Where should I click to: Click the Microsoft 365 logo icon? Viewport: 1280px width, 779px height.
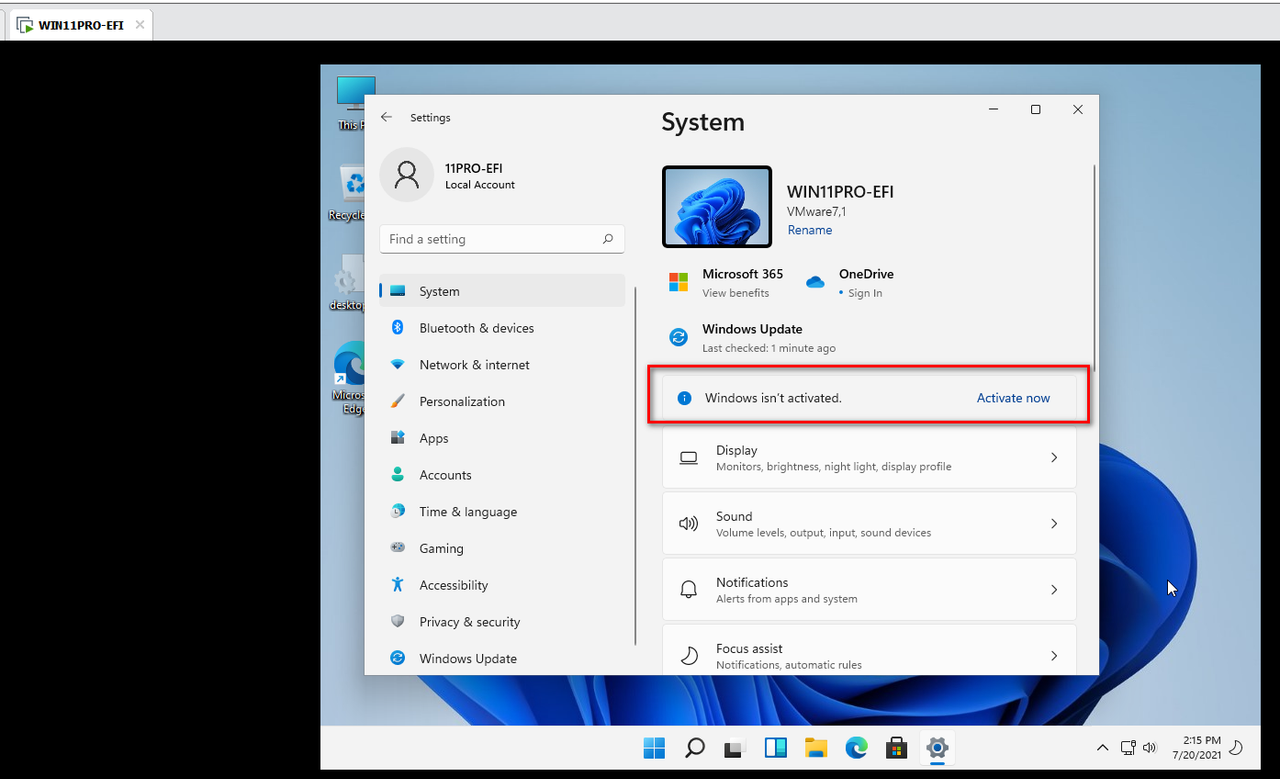click(679, 282)
